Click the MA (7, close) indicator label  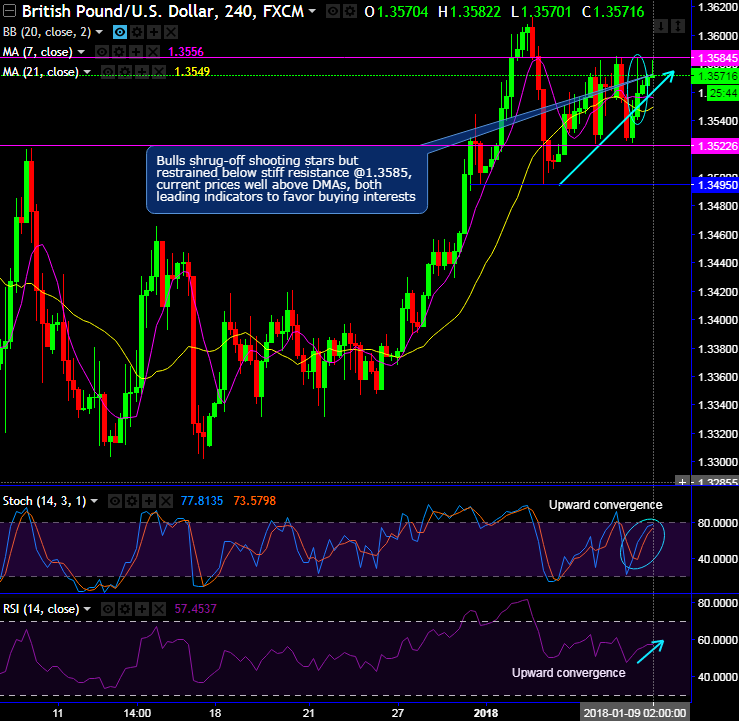coord(38,52)
